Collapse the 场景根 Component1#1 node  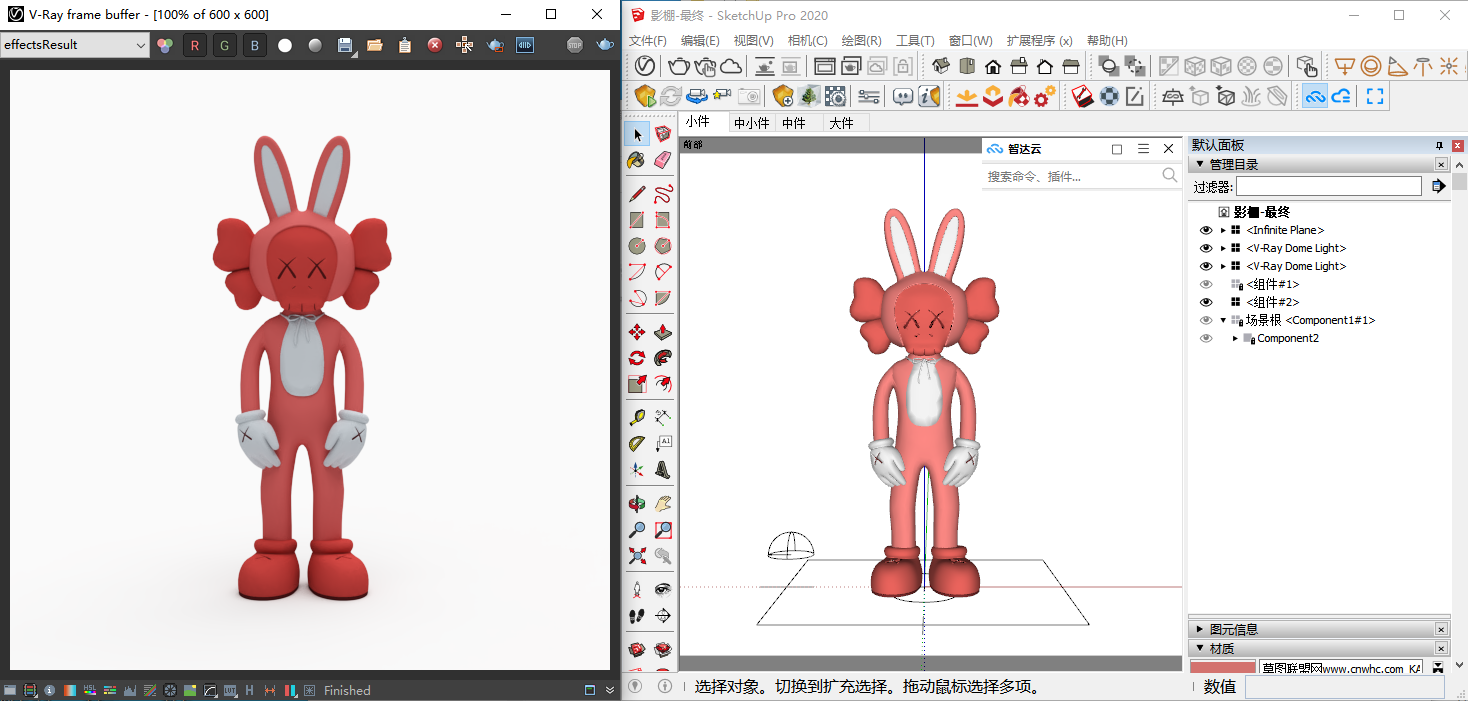1223,320
